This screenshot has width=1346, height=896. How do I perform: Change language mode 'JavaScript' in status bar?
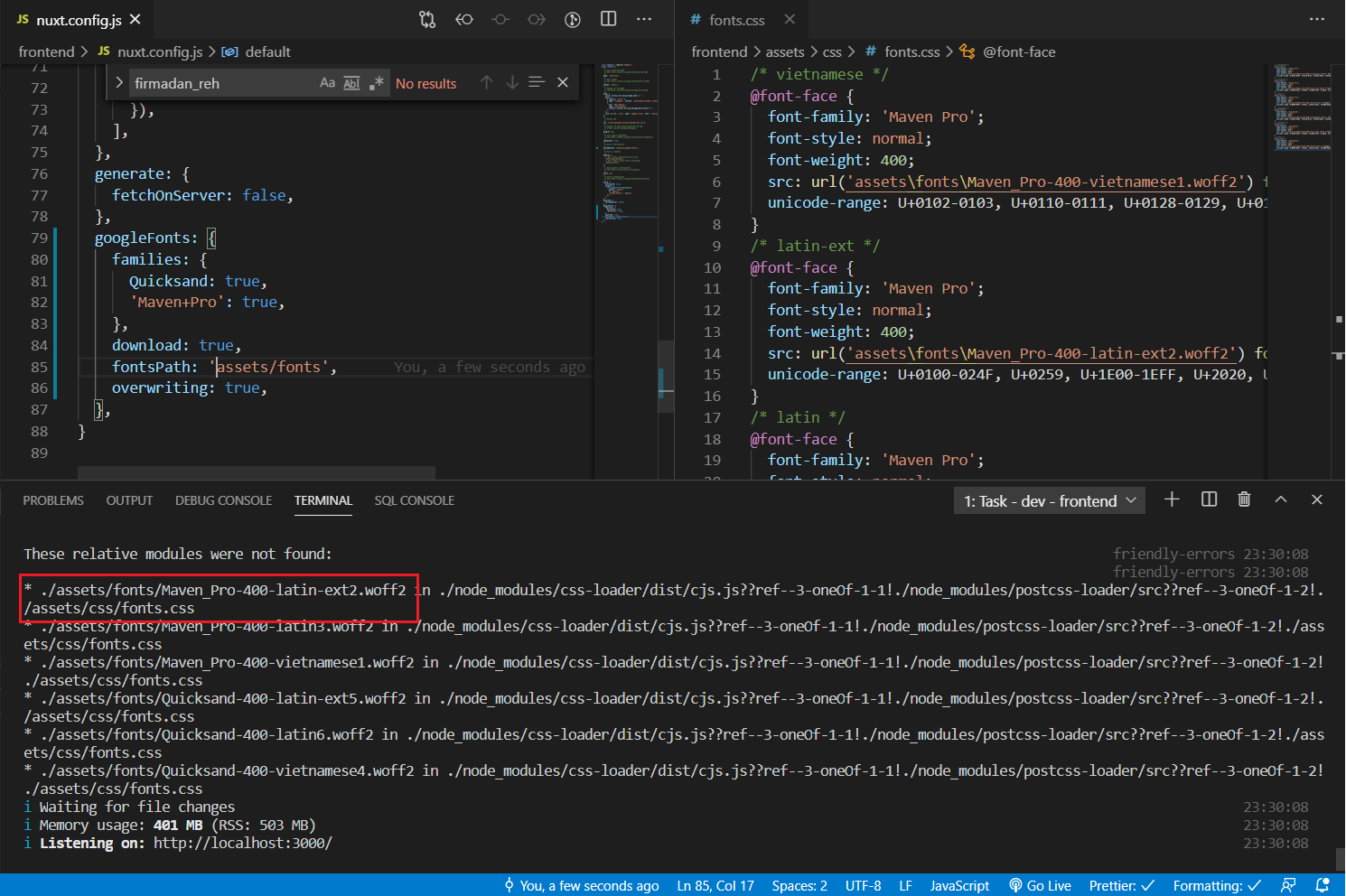(959, 886)
